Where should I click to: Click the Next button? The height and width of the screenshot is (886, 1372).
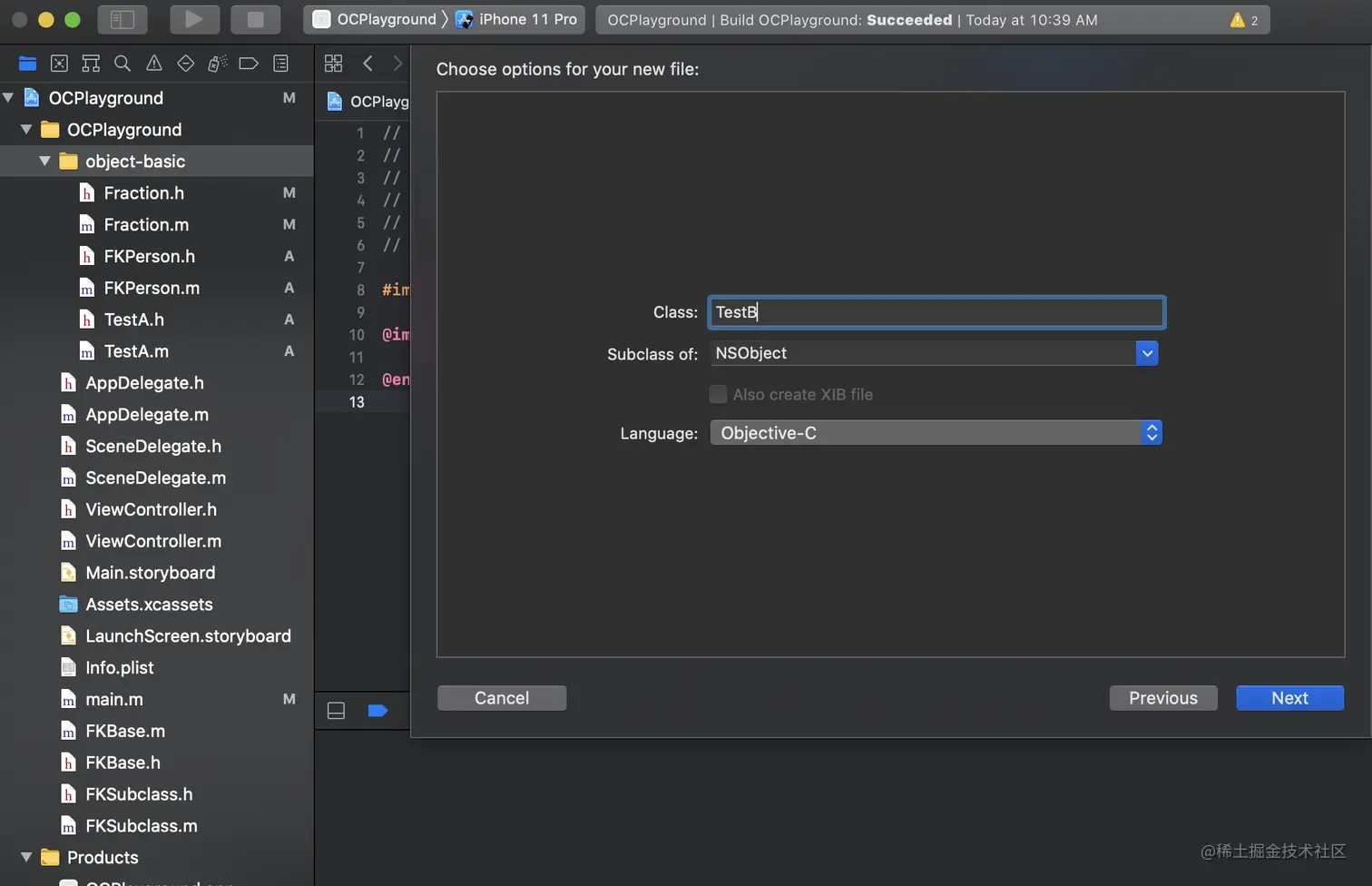[x=1289, y=698]
